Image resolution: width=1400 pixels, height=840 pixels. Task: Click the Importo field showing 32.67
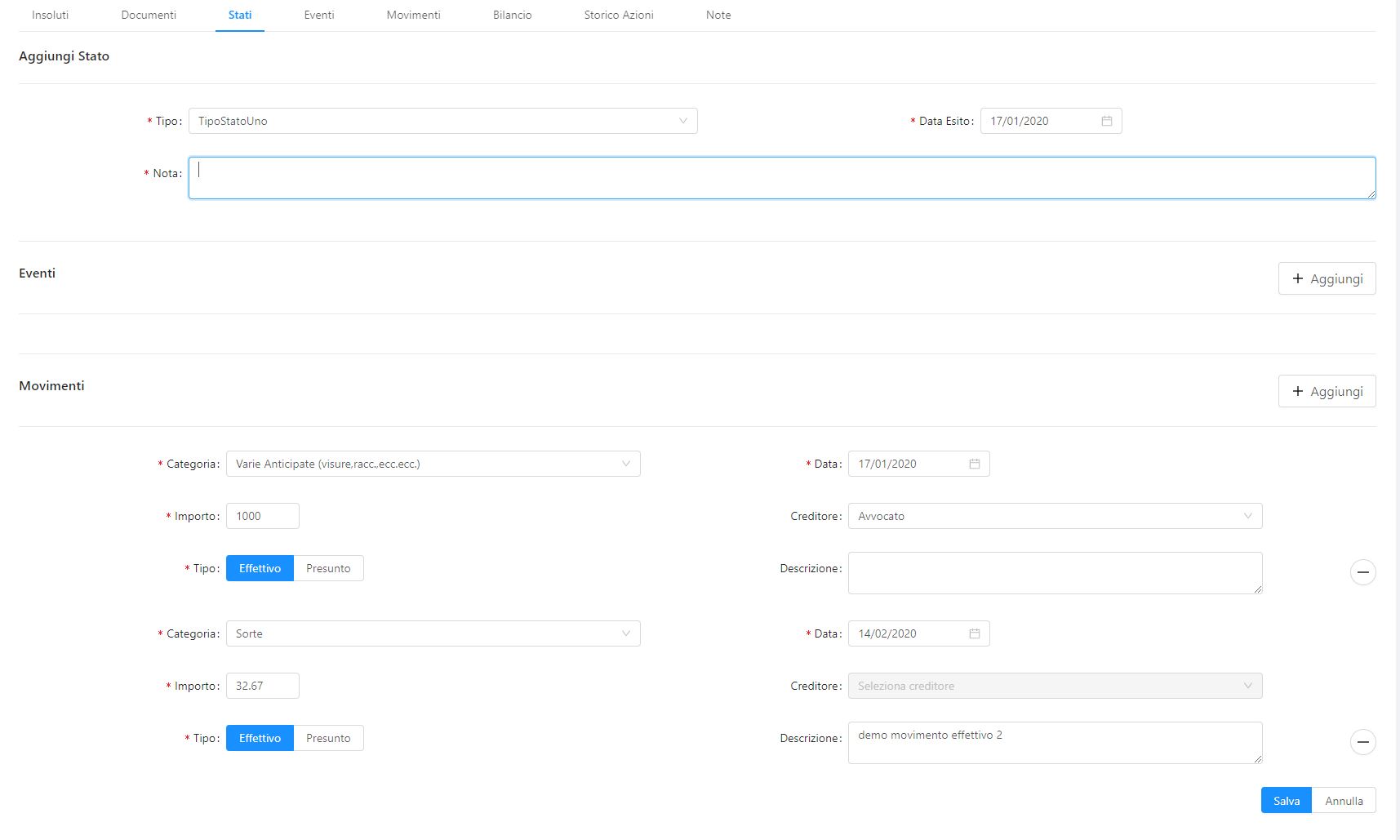[x=262, y=686]
